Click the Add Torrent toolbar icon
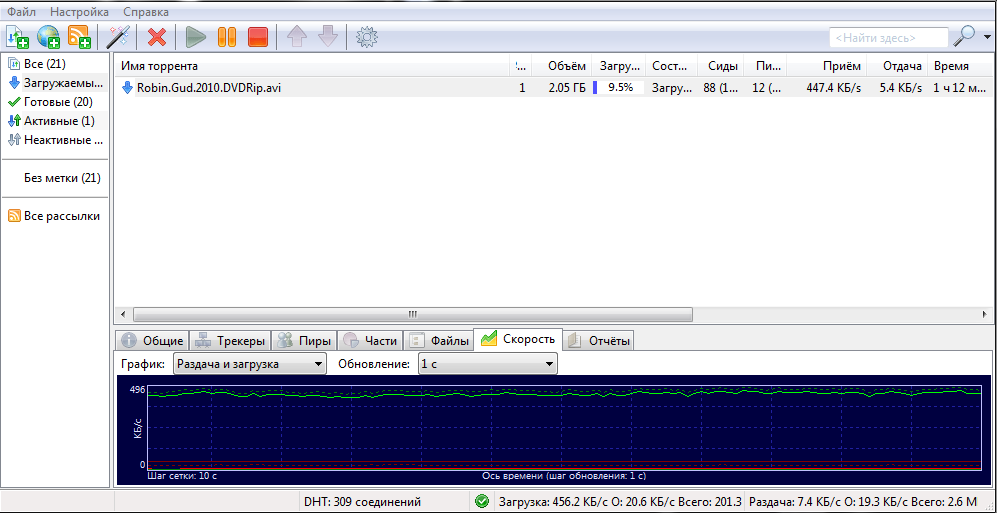The width and height of the screenshot is (997, 513). 17,37
